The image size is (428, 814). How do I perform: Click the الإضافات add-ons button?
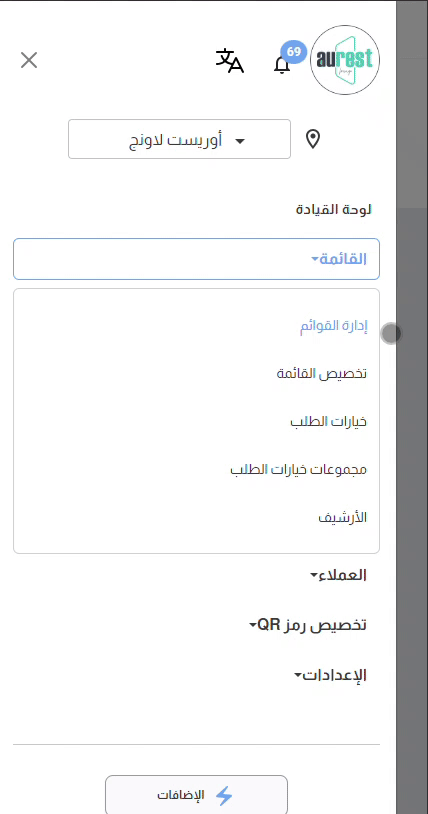pos(196,795)
